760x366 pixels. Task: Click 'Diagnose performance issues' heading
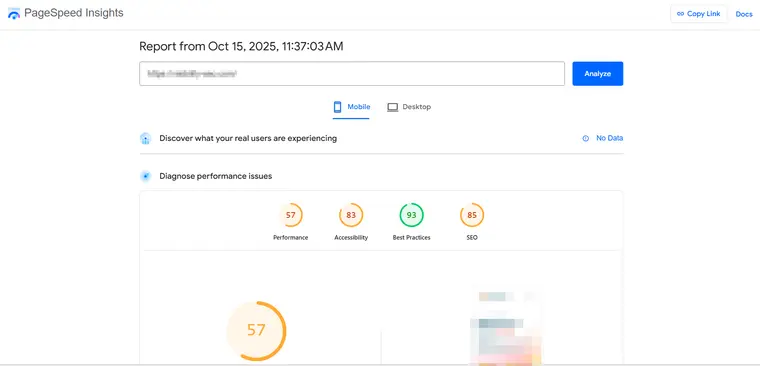pyautogui.click(x=216, y=176)
